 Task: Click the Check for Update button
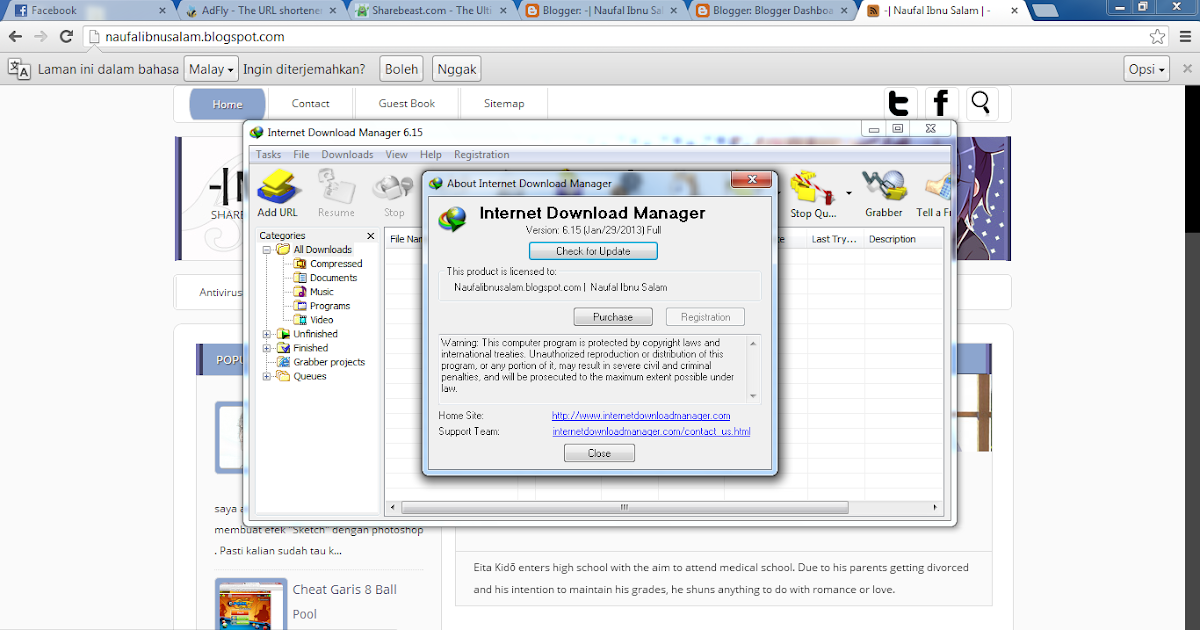click(593, 251)
